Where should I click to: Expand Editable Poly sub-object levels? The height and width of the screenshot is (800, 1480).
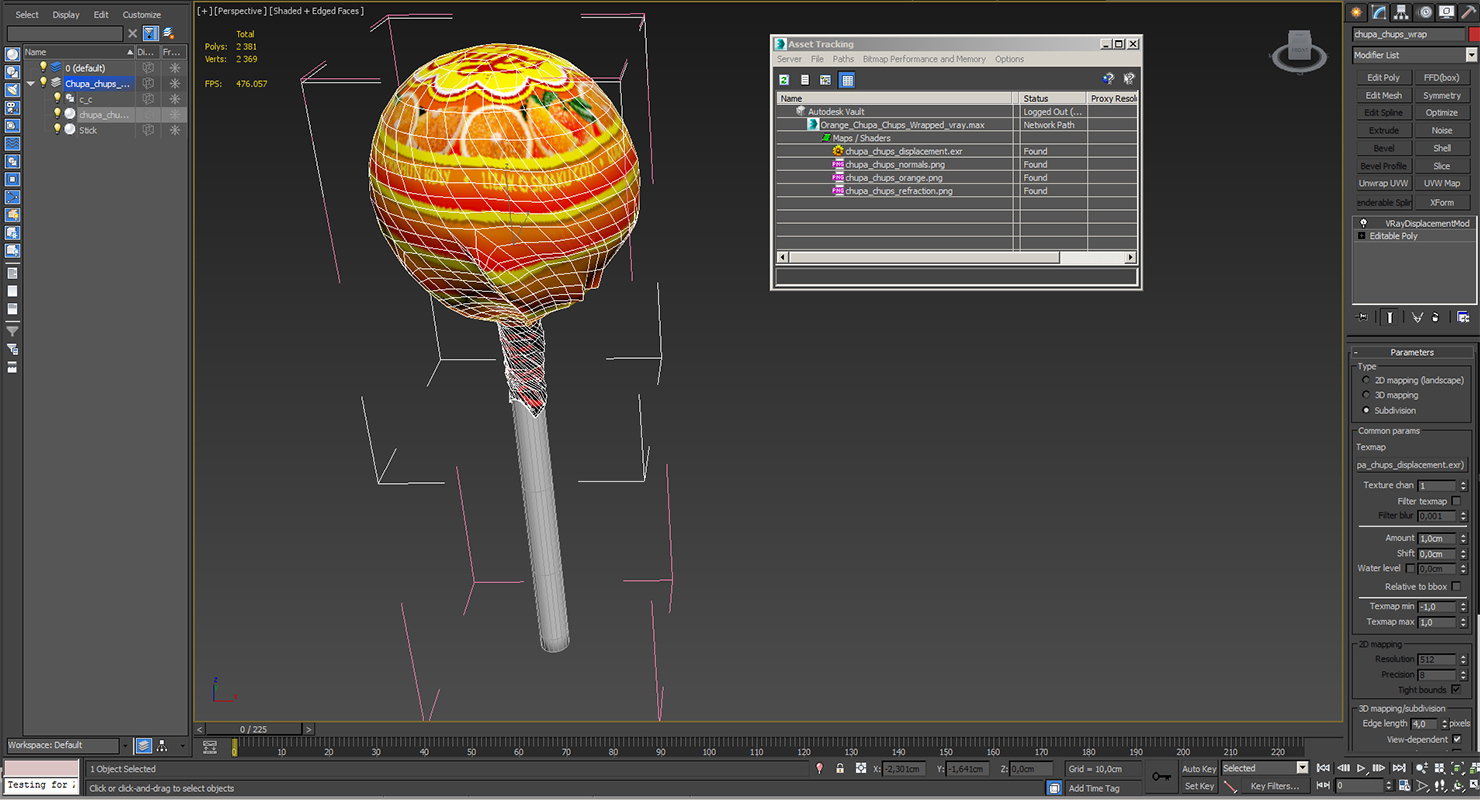[1361, 236]
